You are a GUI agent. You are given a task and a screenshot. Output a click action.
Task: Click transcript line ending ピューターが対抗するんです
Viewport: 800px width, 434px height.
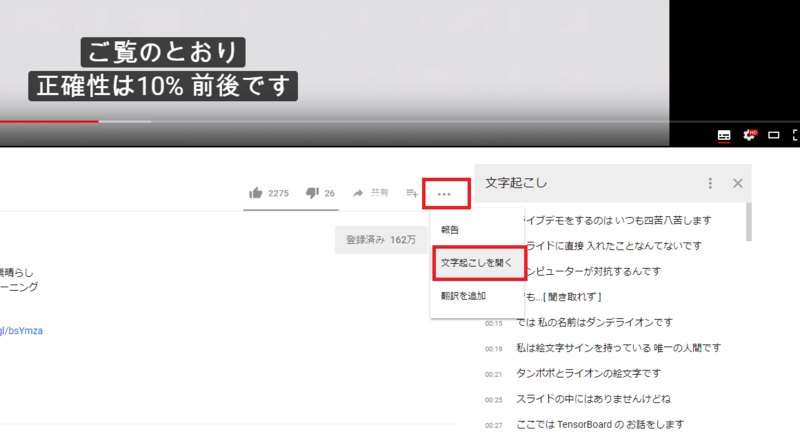(593, 271)
